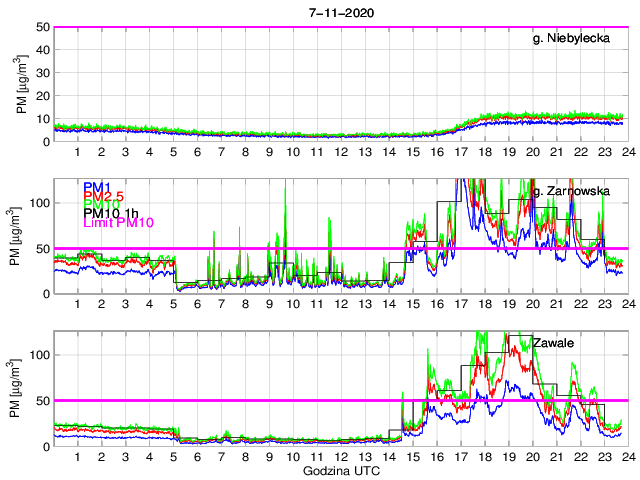
Task: Click hour 24 tick on the bottom plot
Action: click(626, 456)
